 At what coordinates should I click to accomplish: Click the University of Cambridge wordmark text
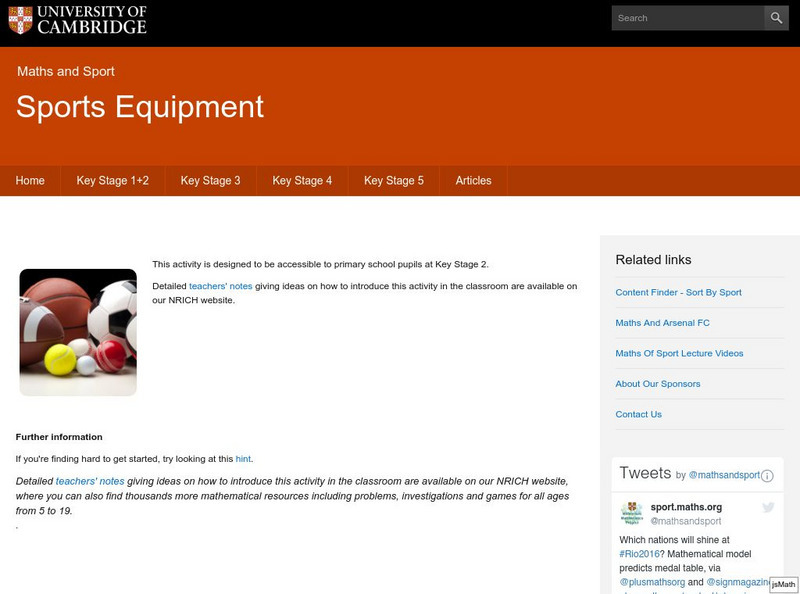pos(92,20)
